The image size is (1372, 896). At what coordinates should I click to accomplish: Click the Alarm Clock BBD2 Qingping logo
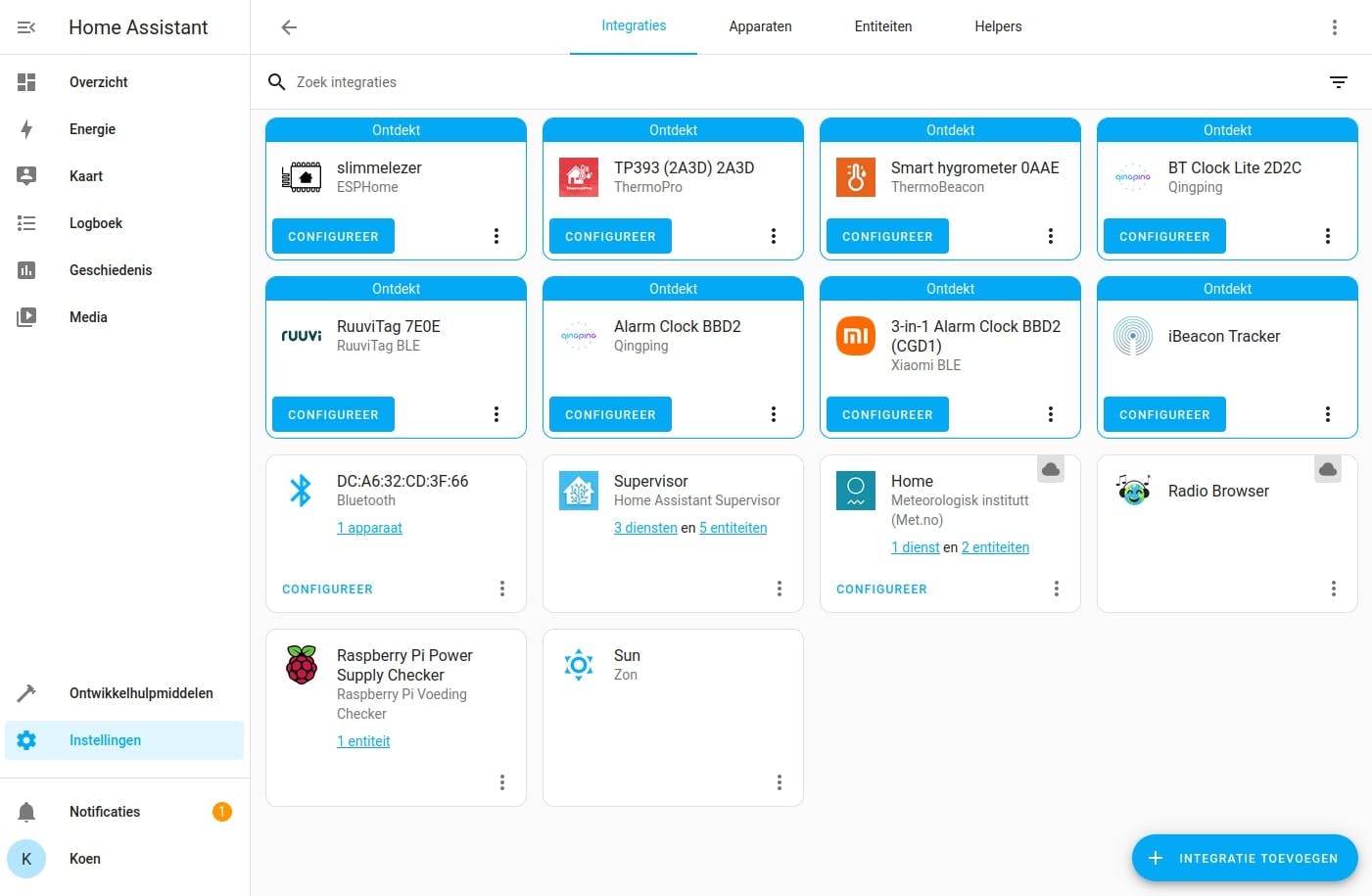click(x=579, y=336)
